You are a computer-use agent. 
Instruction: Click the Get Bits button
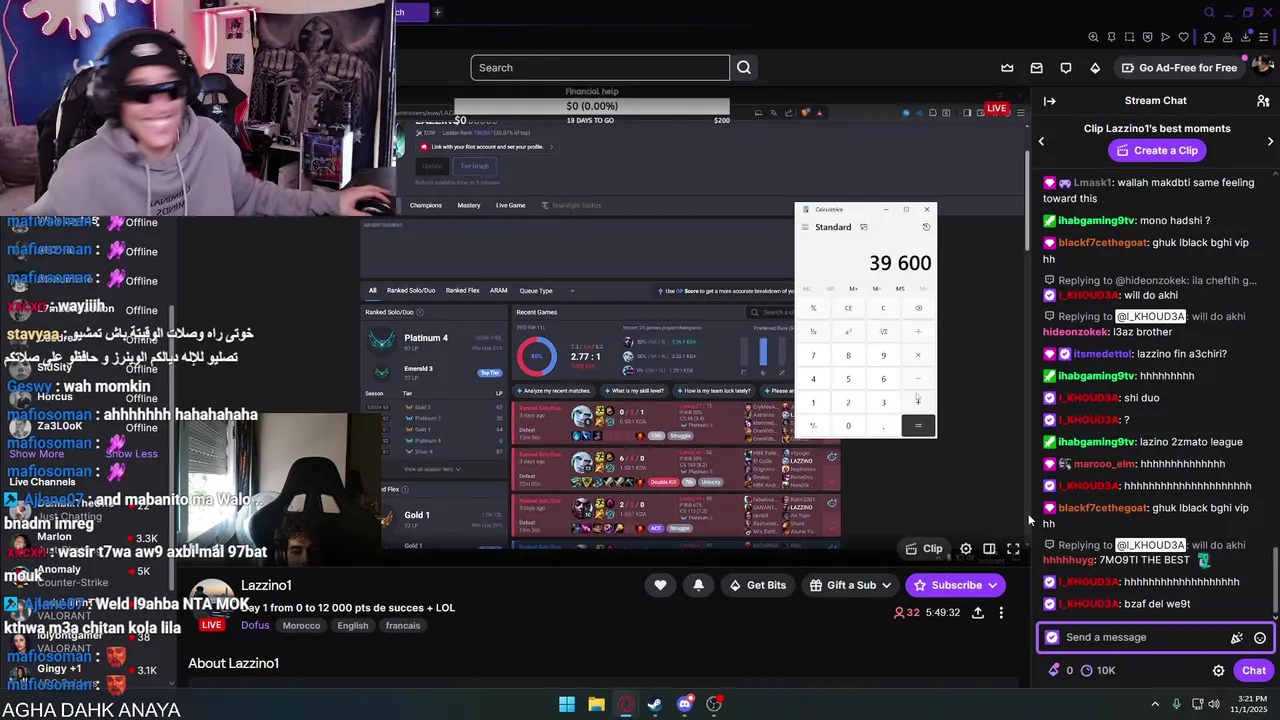click(757, 586)
